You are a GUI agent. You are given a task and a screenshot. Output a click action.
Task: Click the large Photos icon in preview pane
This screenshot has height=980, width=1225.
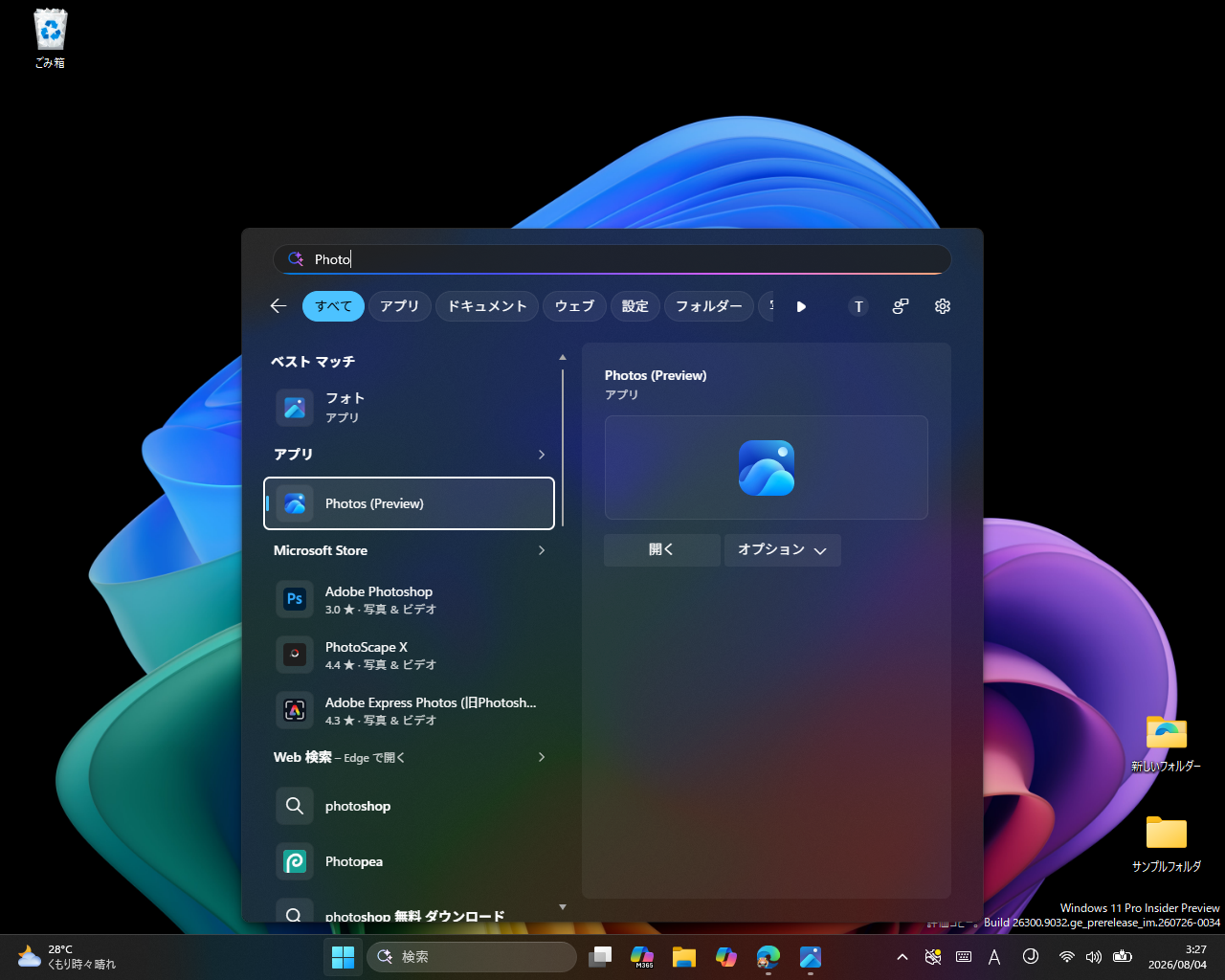pyautogui.click(x=767, y=468)
